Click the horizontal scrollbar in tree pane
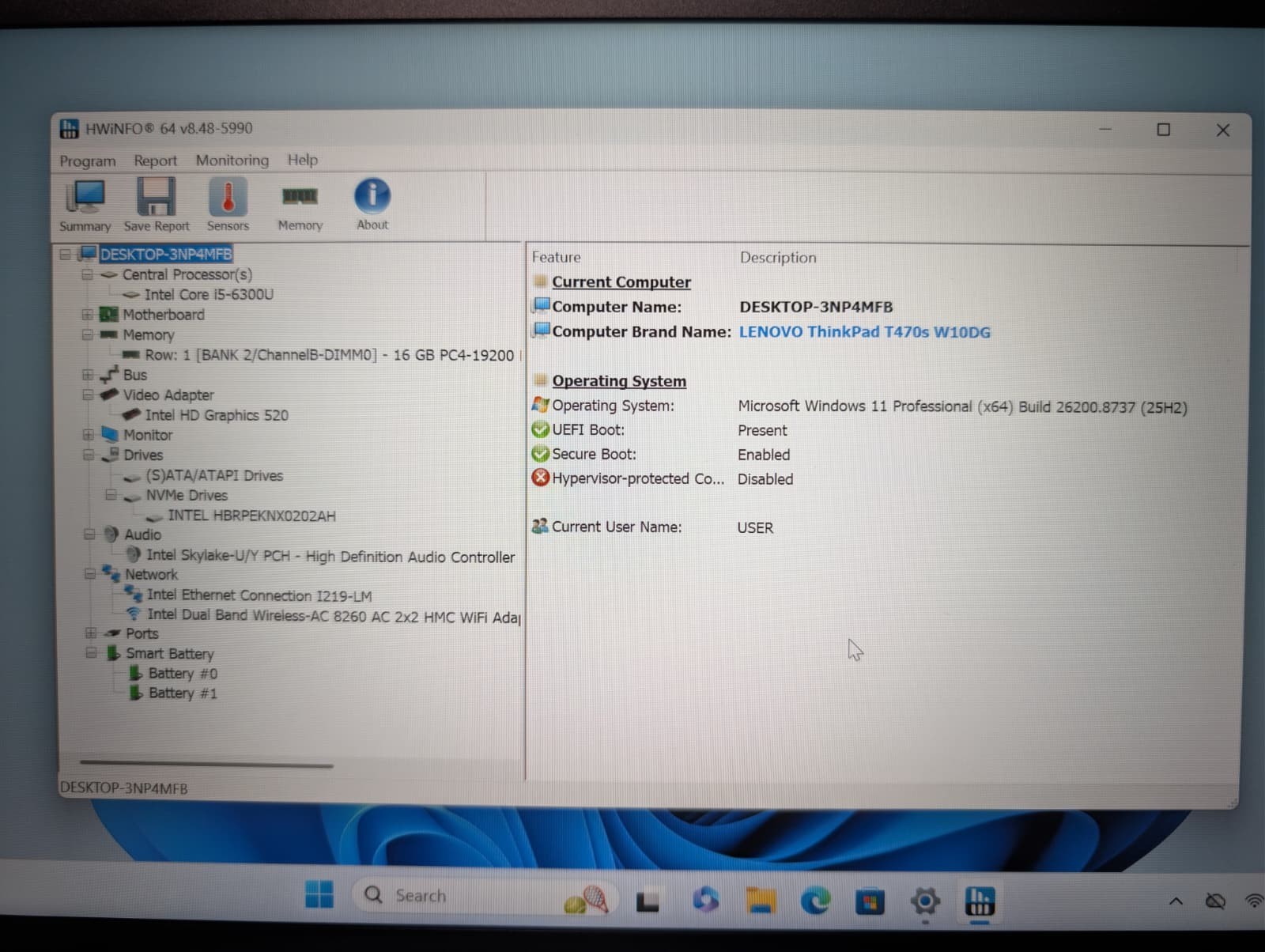The width and height of the screenshot is (1265, 952). tap(206, 765)
